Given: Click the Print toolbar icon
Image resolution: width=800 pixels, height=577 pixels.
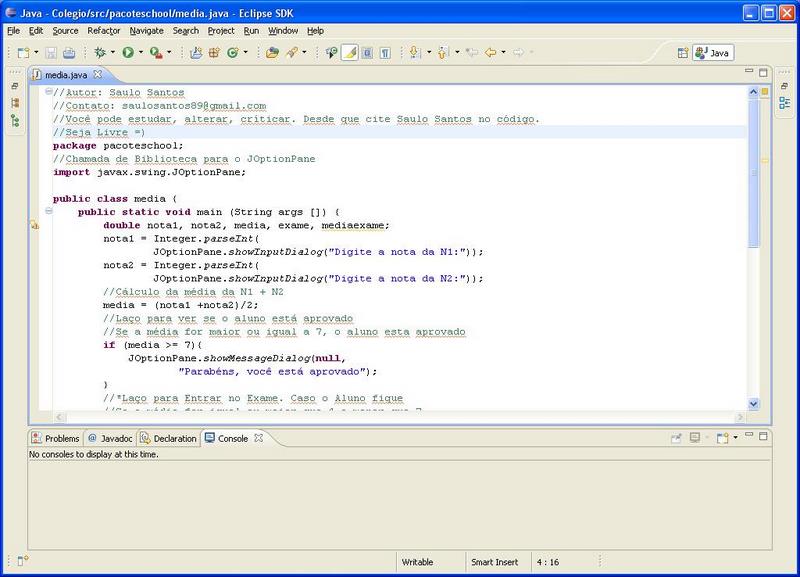Looking at the screenshot, I should point(69,53).
